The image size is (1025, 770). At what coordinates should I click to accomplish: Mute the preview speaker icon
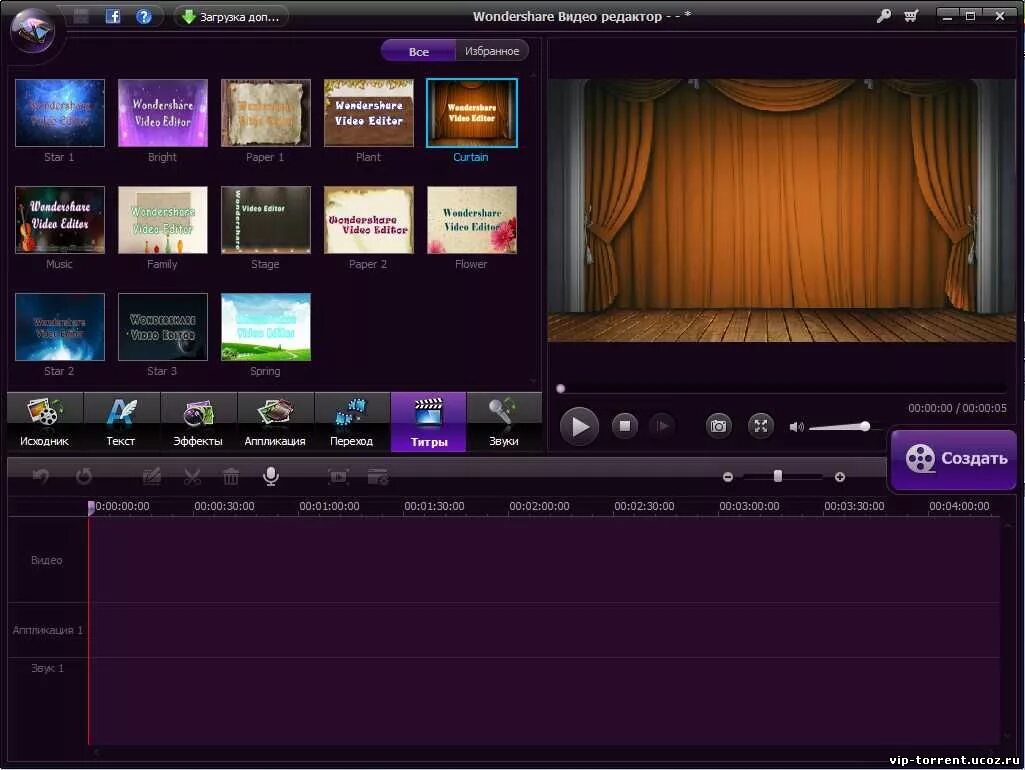click(796, 427)
